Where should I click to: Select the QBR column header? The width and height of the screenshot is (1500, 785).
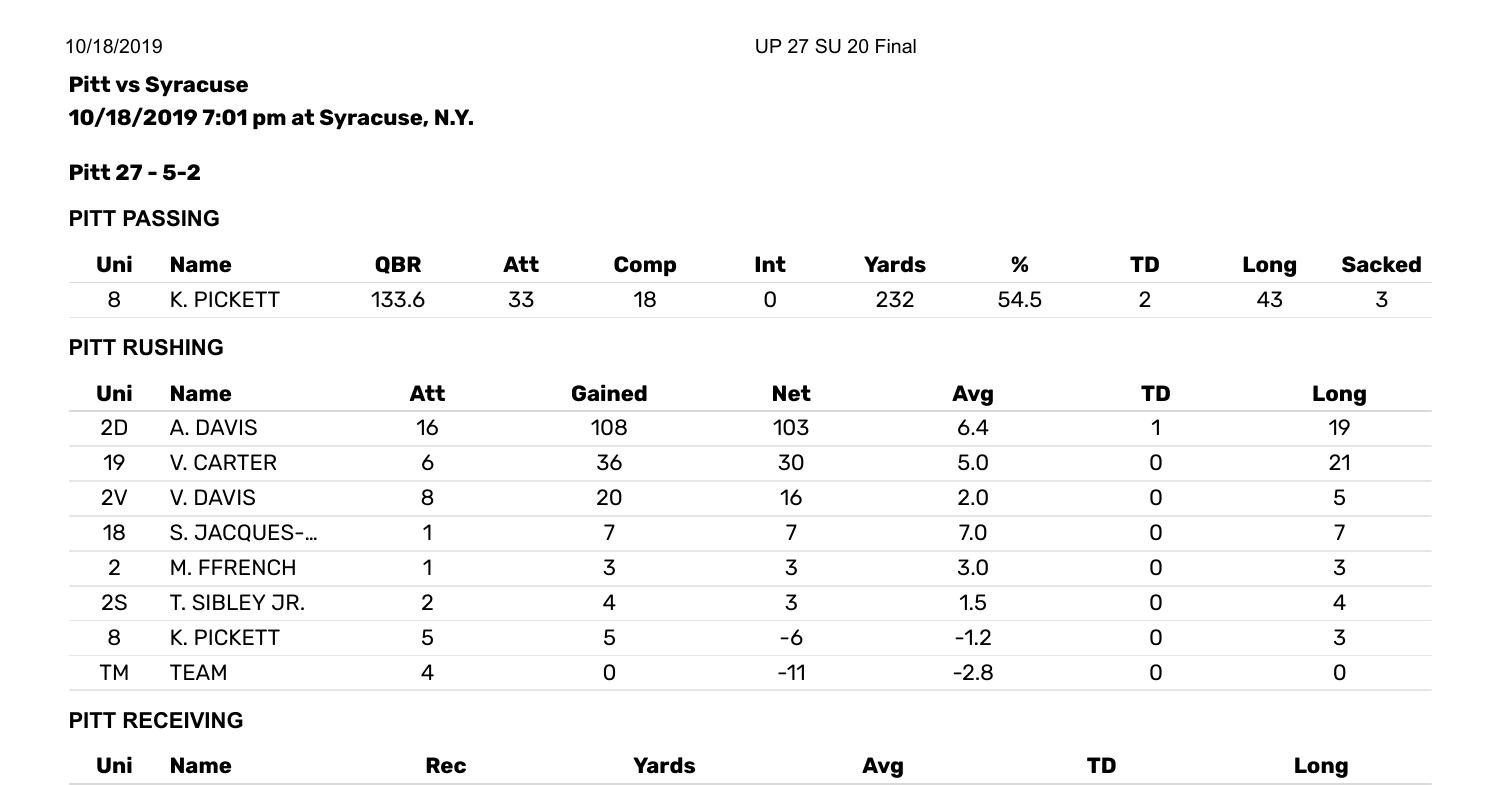pyautogui.click(x=398, y=265)
